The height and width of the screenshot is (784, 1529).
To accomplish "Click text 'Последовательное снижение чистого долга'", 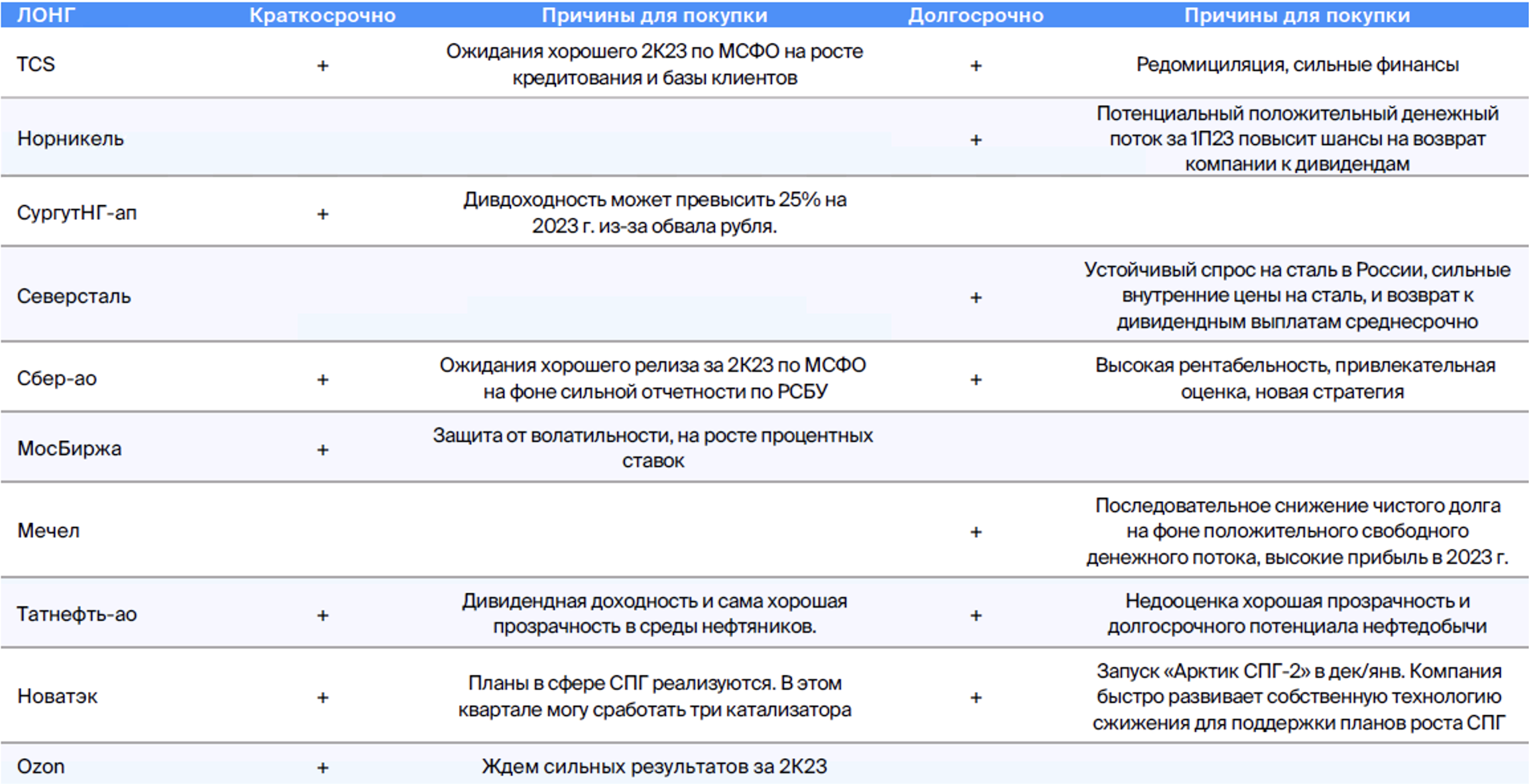I will tap(1297, 506).
